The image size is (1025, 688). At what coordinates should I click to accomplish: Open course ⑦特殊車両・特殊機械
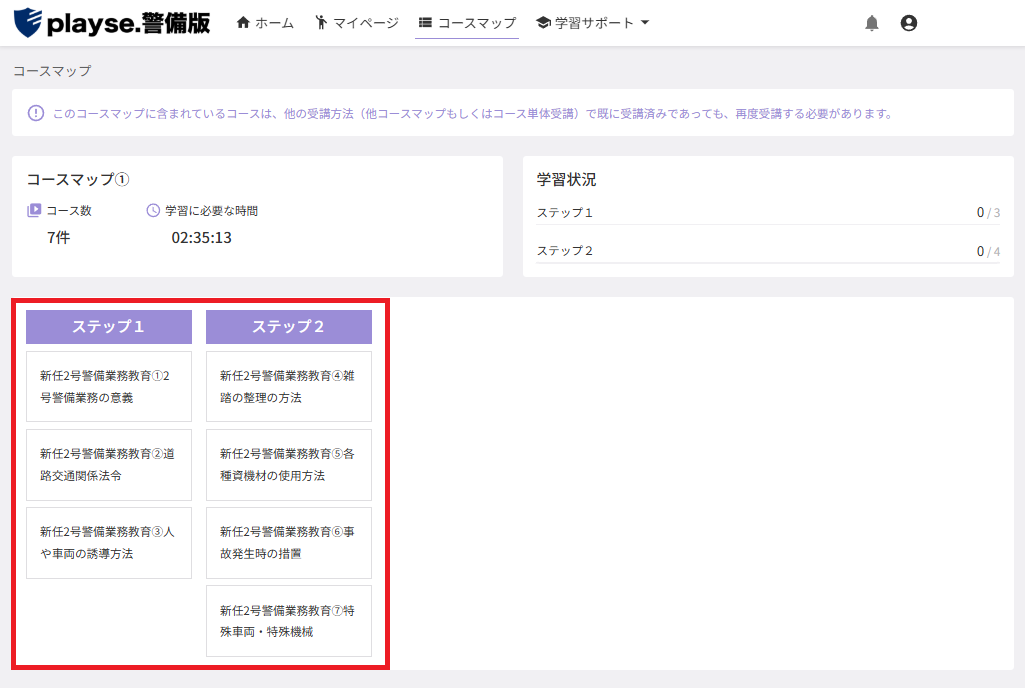[289, 621]
